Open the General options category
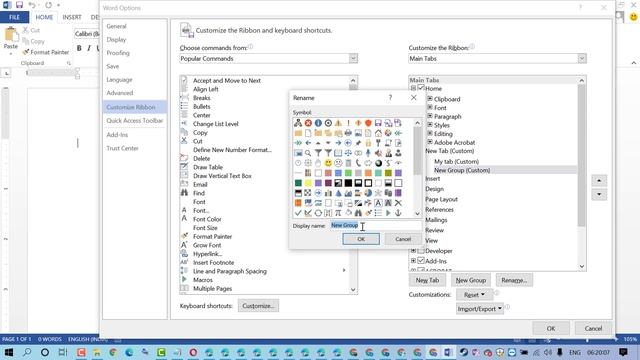This screenshot has height=360, width=640. (116, 26)
